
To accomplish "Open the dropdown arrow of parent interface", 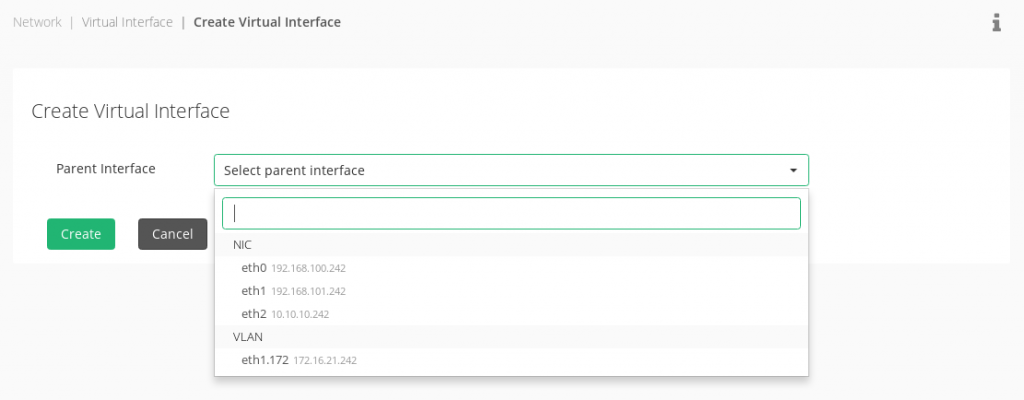I will (x=793, y=171).
